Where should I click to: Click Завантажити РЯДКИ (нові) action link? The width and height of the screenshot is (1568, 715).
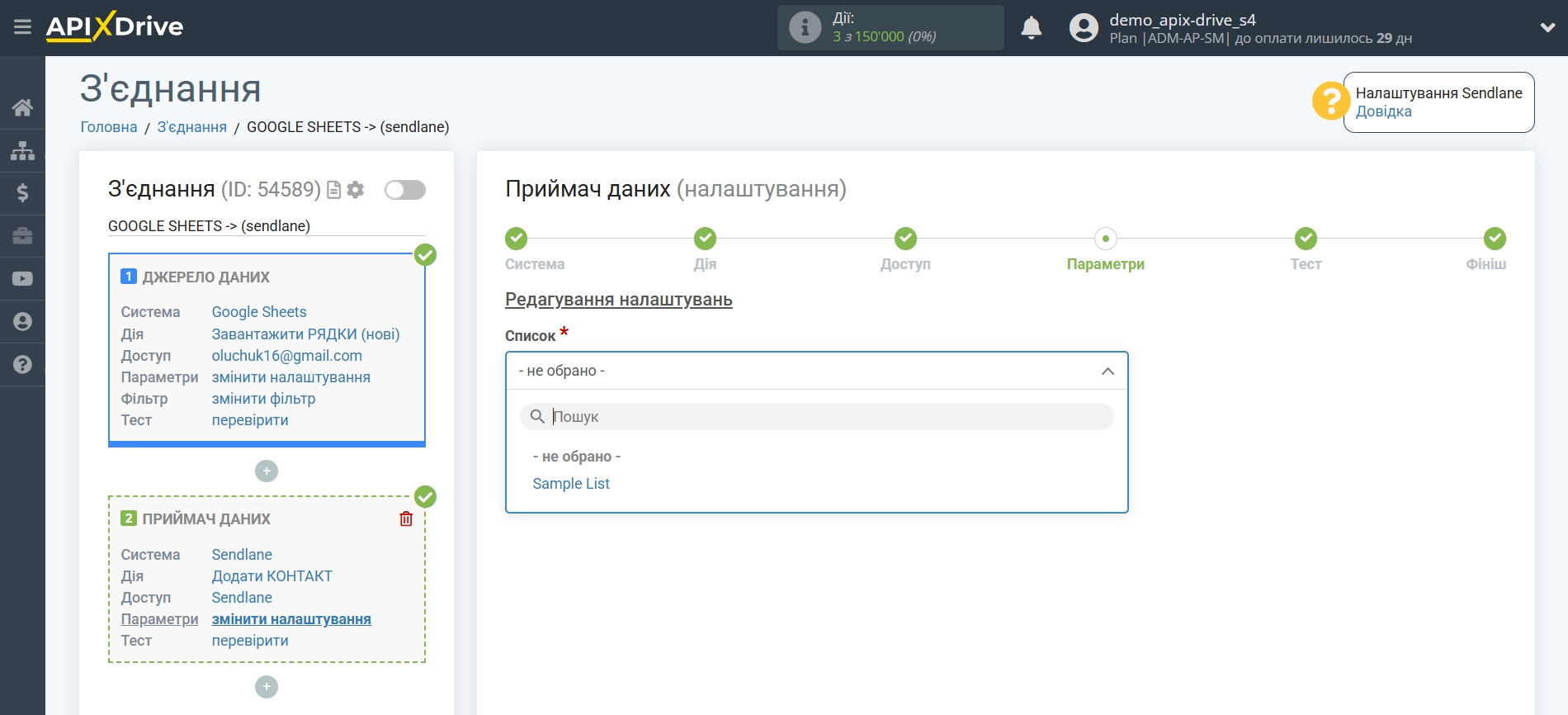coord(305,334)
